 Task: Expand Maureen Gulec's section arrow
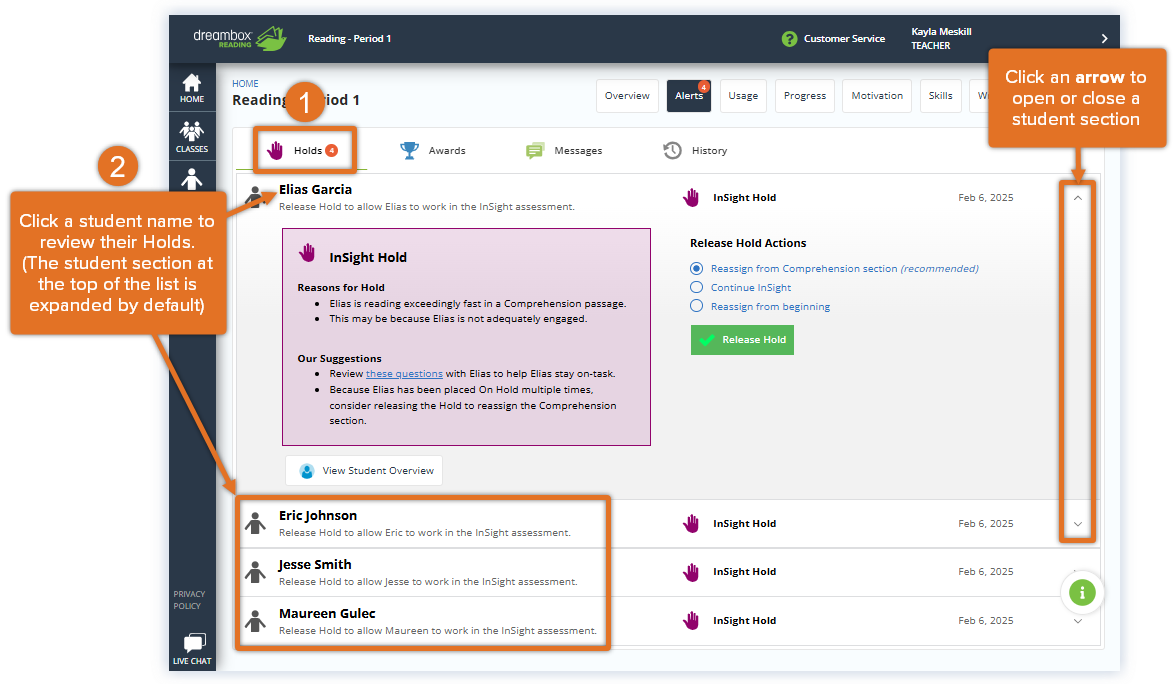click(1078, 621)
